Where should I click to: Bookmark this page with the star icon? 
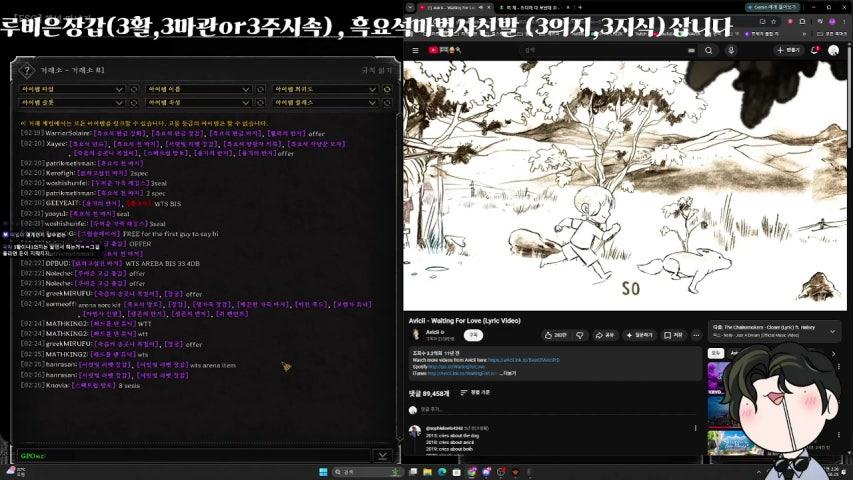774,22
